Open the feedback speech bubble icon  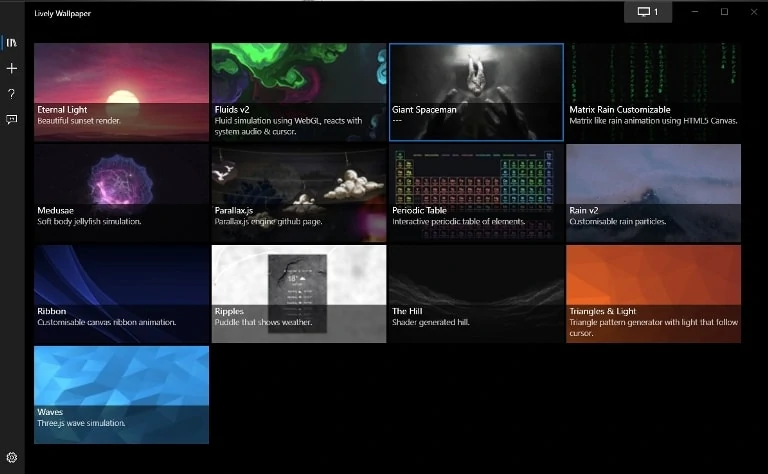pos(12,119)
